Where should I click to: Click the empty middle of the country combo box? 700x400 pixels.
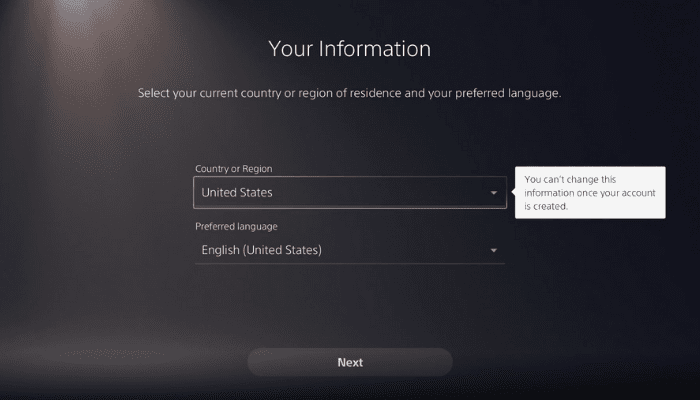point(380,193)
